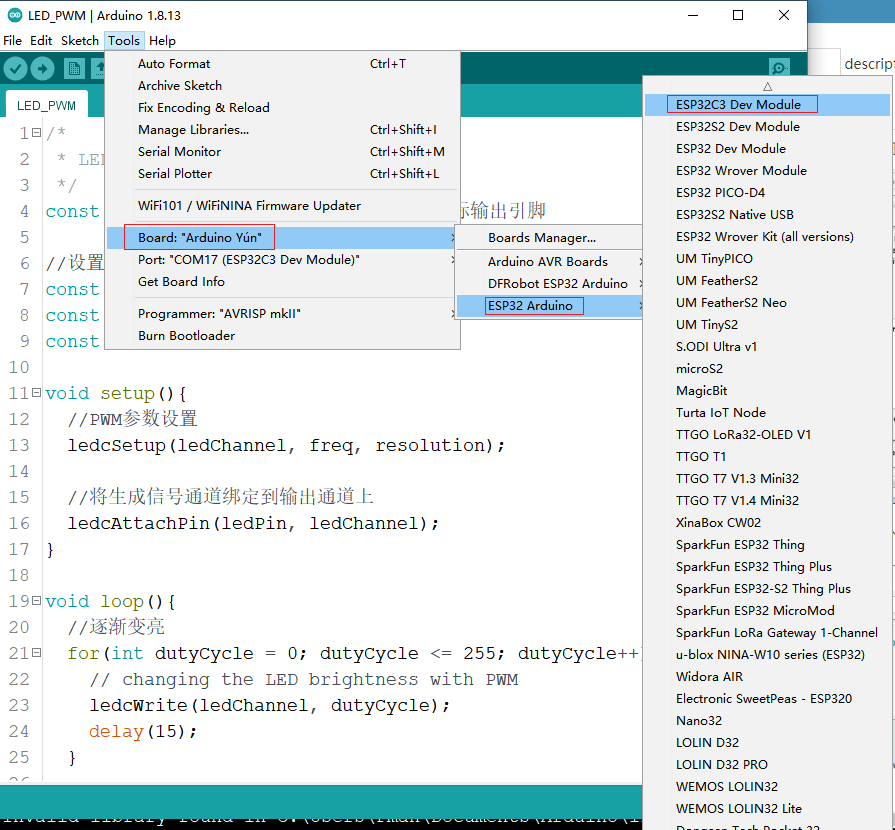
Task: Select ESP32S2 Dev Module board
Action: [x=767, y=127]
